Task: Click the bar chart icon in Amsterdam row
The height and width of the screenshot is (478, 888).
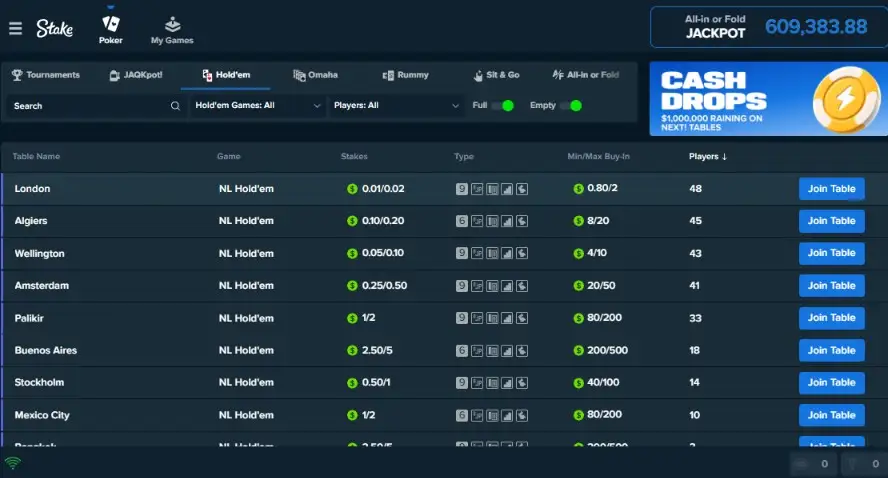Action: (x=507, y=286)
